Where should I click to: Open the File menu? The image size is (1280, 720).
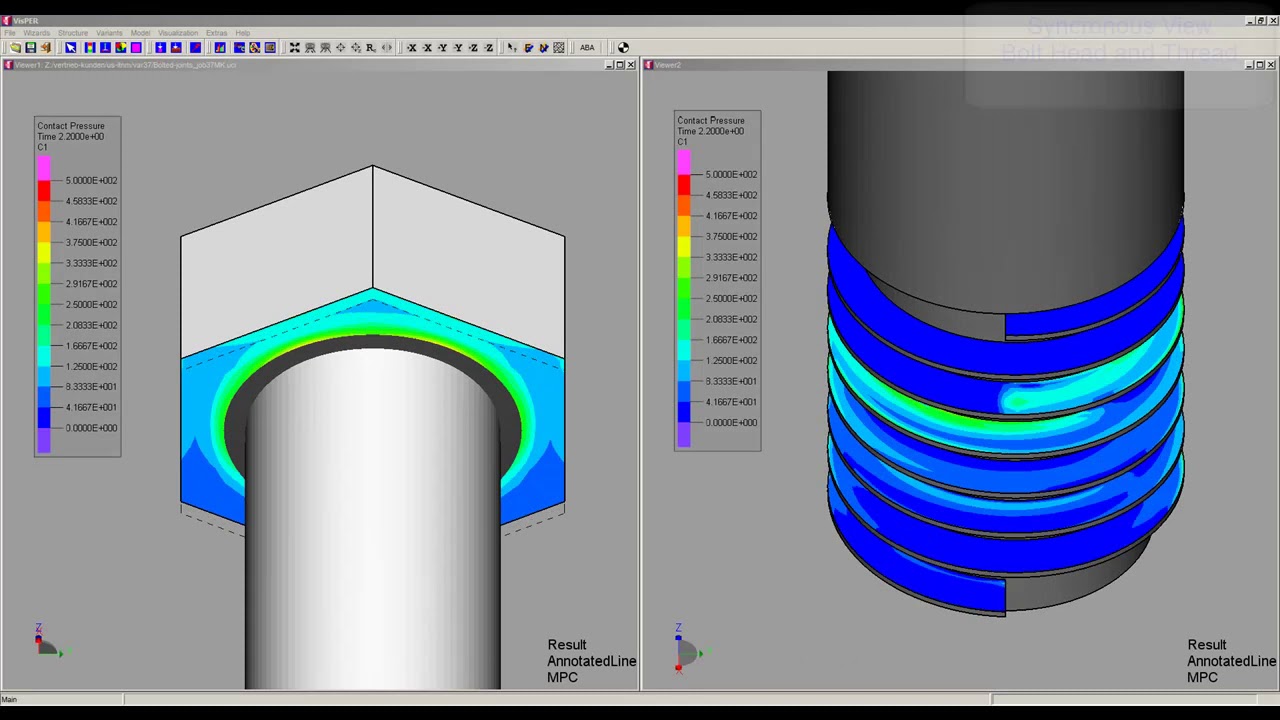coord(9,33)
